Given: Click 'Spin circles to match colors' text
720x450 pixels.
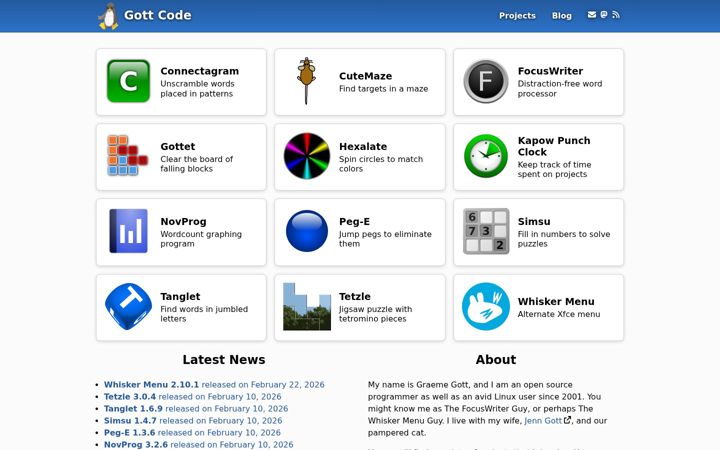Looking at the screenshot, I should (x=381, y=164).
